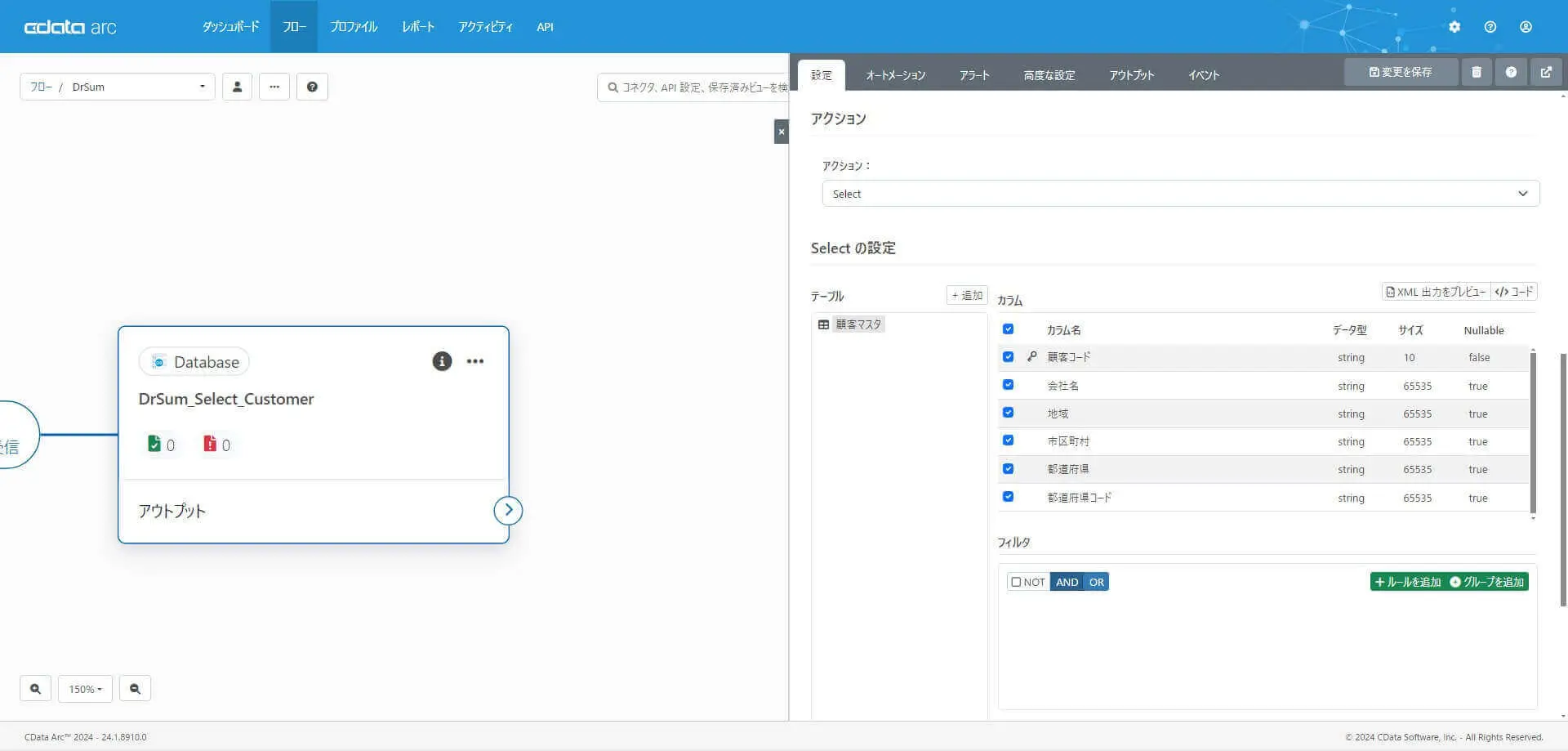Open the プロファイル menu
Viewport: 1568px width, 751px height.
(354, 27)
